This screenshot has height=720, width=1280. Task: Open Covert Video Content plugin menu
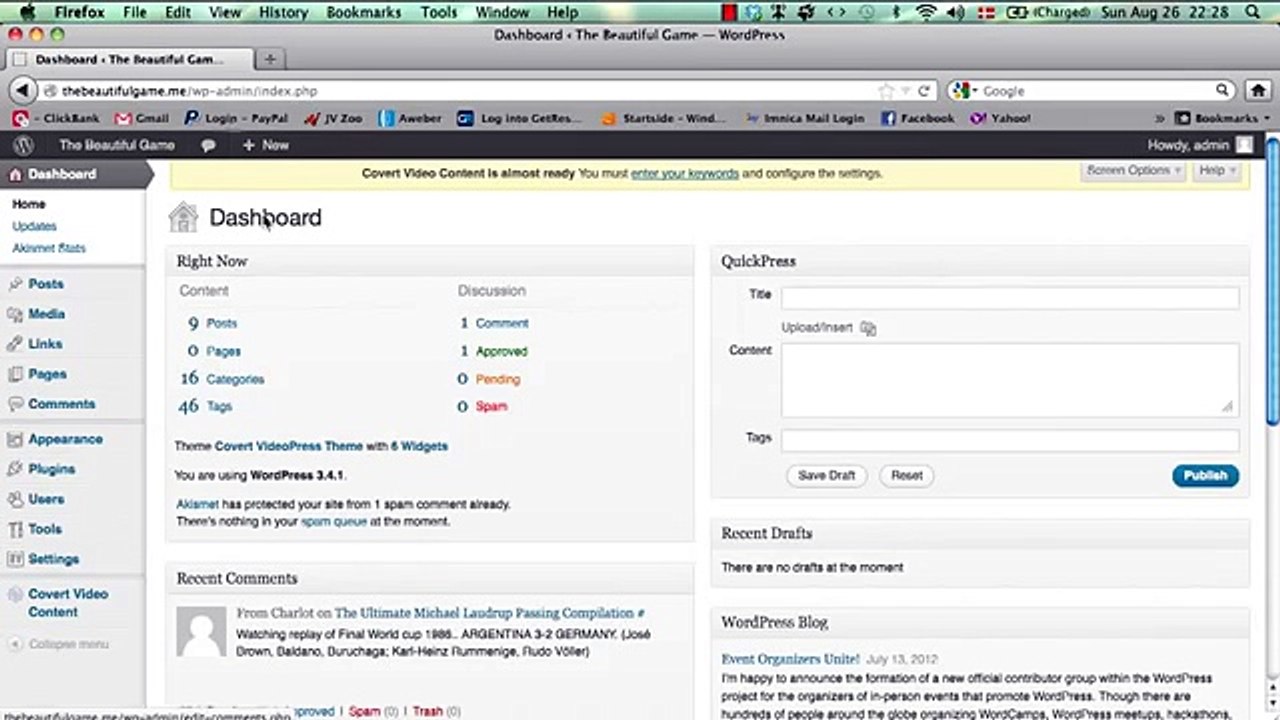coord(67,603)
